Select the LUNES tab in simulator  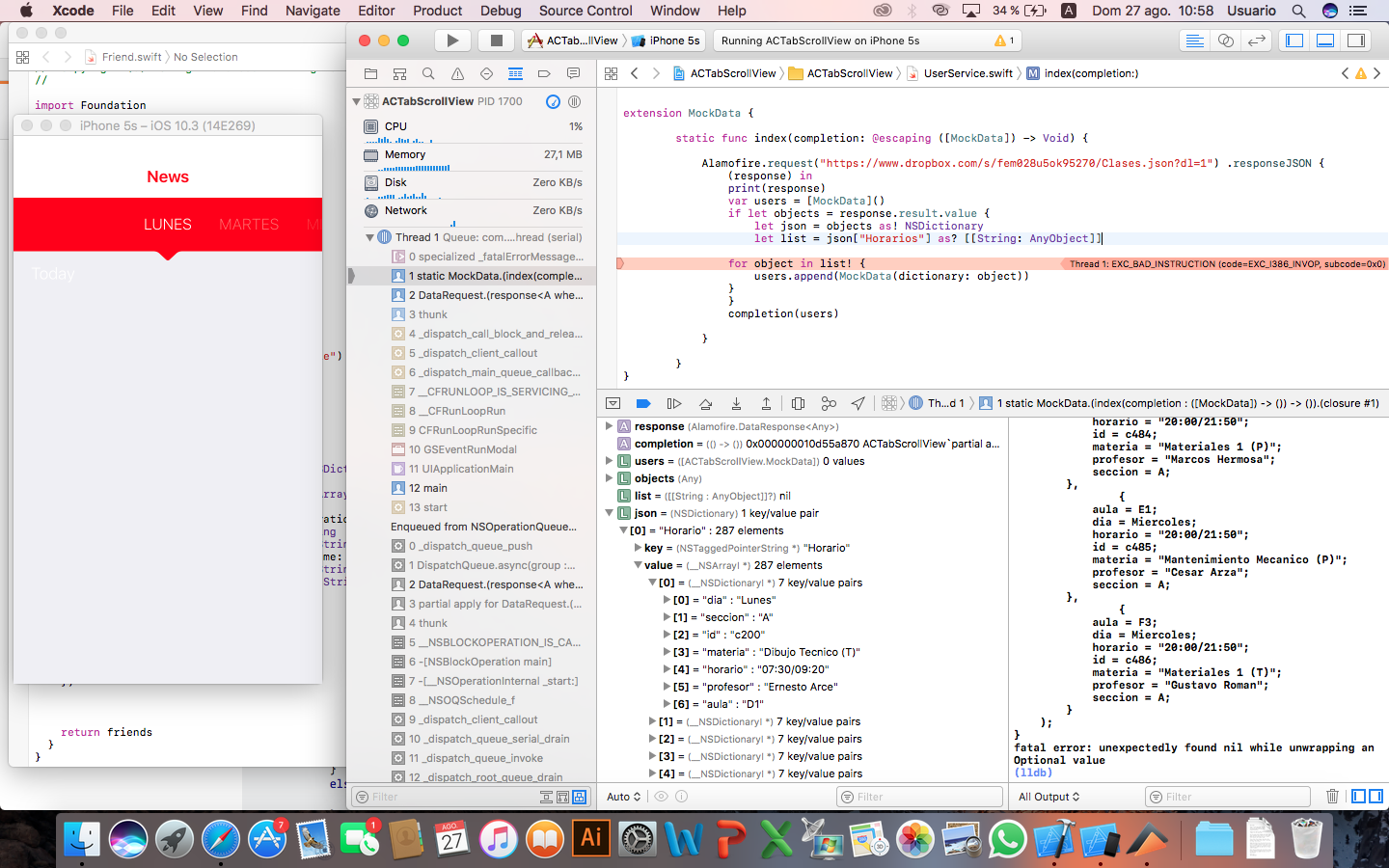[x=168, y=225]
